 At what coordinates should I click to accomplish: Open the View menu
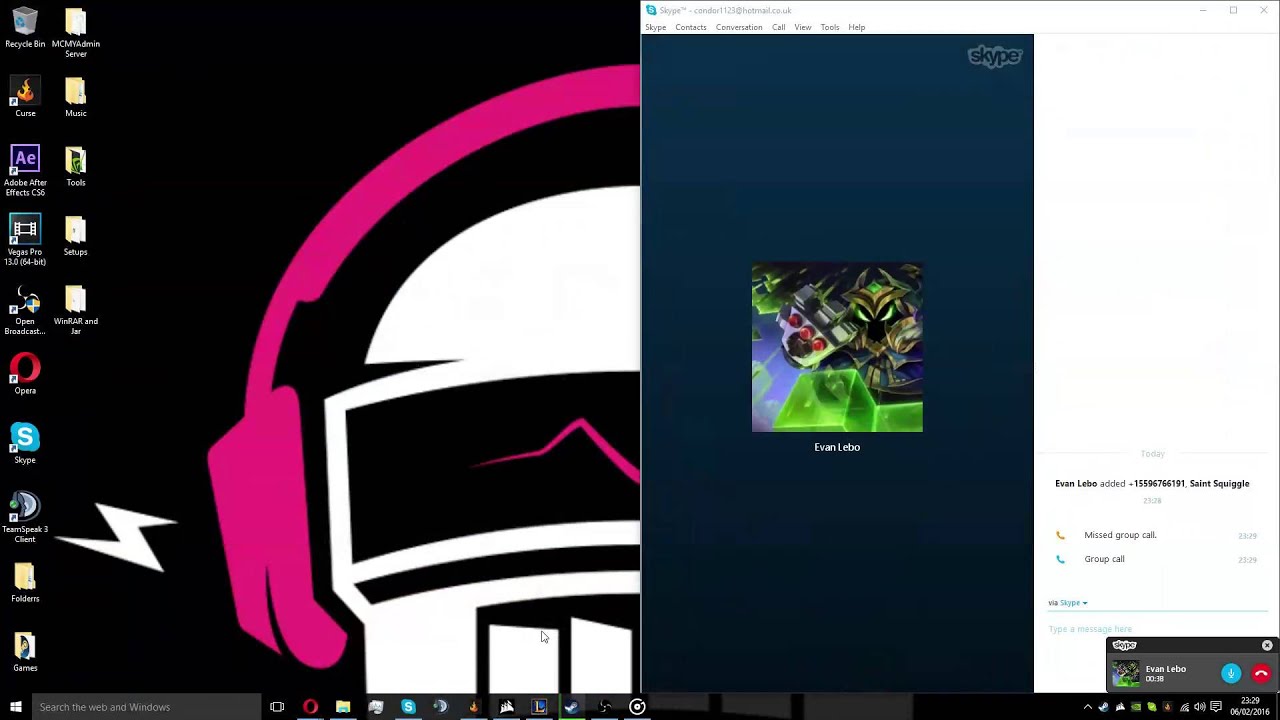(803, 27)
